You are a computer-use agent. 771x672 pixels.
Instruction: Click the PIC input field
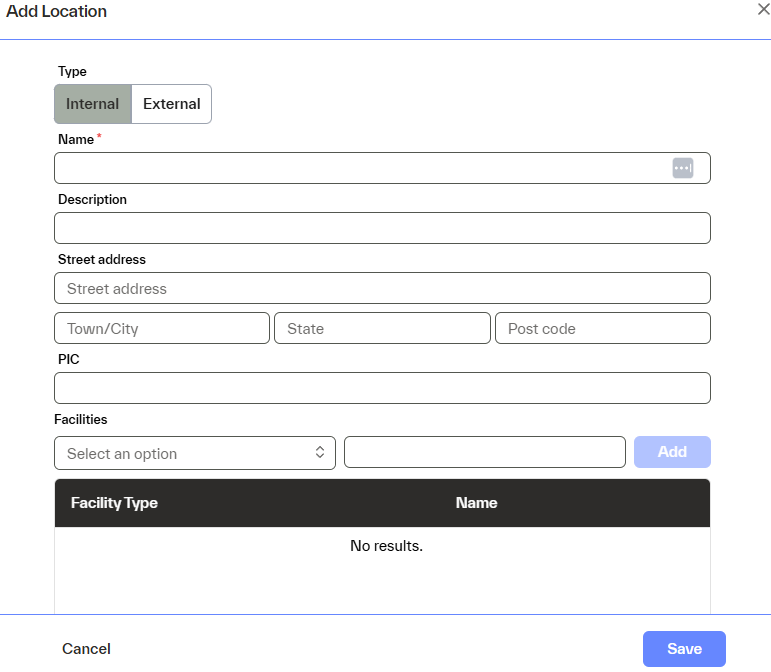382,388
